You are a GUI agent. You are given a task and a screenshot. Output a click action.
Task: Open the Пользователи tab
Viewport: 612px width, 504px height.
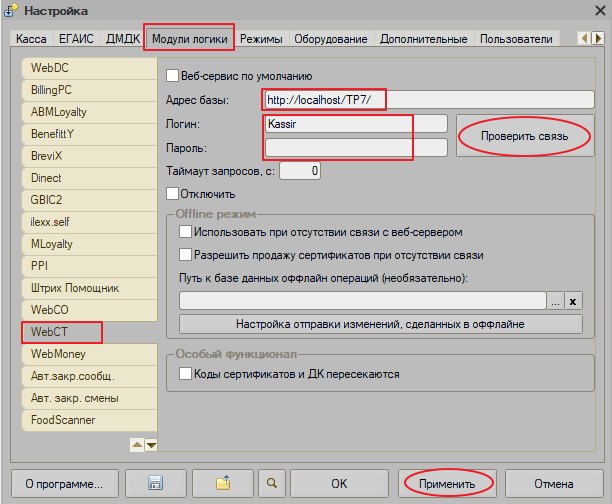(x=516, y=39)
